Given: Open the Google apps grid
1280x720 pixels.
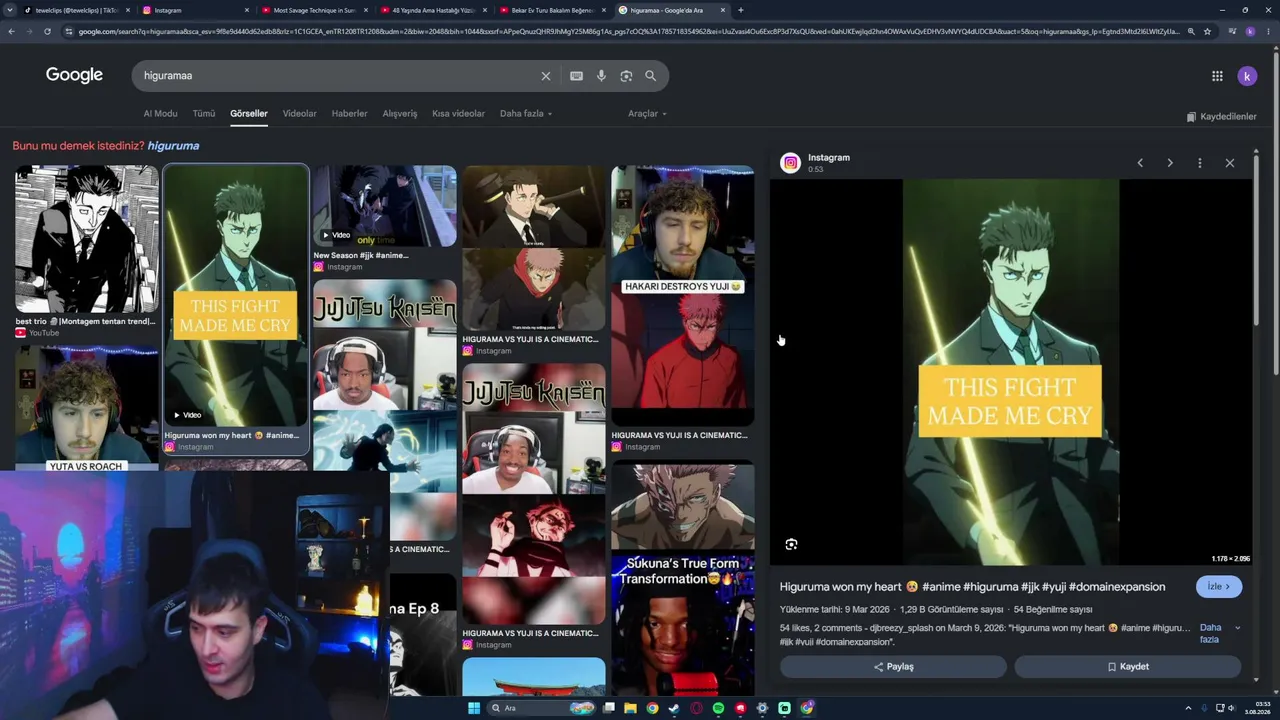Looking at the screenshot, I should tap(1217, 76).
